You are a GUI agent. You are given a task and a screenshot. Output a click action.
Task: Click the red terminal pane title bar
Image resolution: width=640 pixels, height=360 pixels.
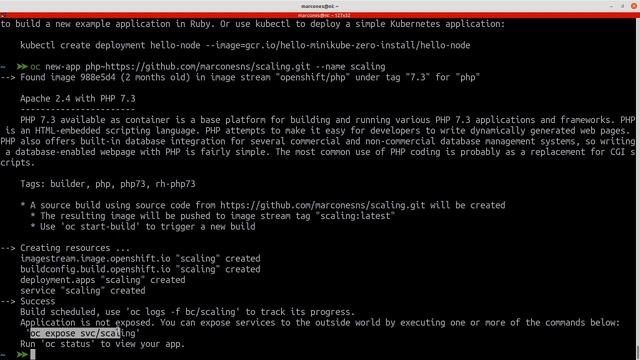coord(320,15)
